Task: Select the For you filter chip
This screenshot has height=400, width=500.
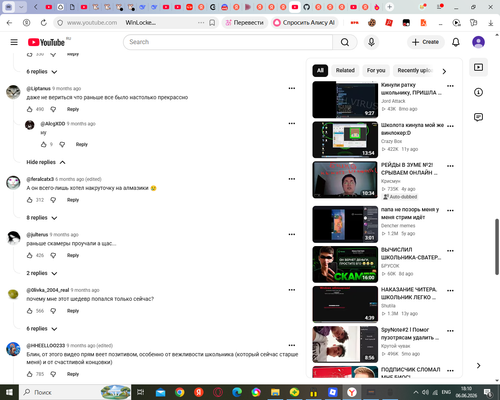Action: pyautogui.click(x=376, y=70)
